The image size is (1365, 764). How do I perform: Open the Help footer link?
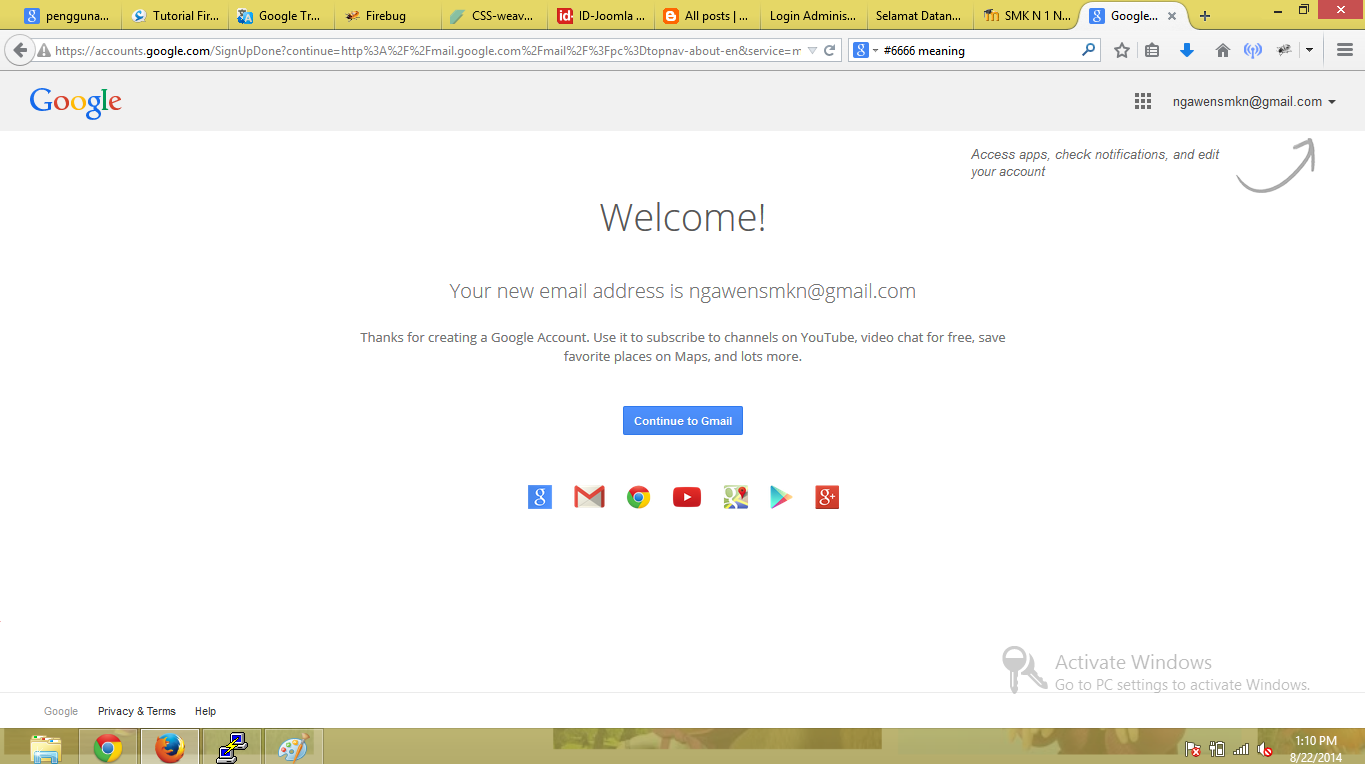click(x=205, y=711)
